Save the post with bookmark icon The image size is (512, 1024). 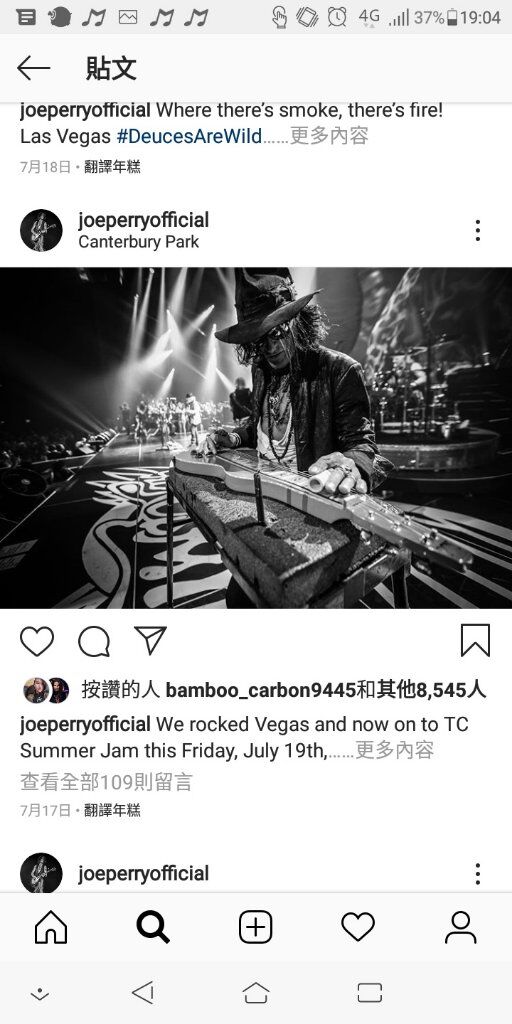click(x=475, y=640)
